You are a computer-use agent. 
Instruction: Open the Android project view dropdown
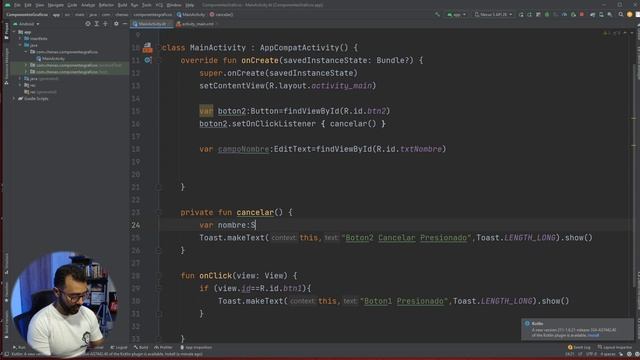pyautogui.click(x=27, y=24)
